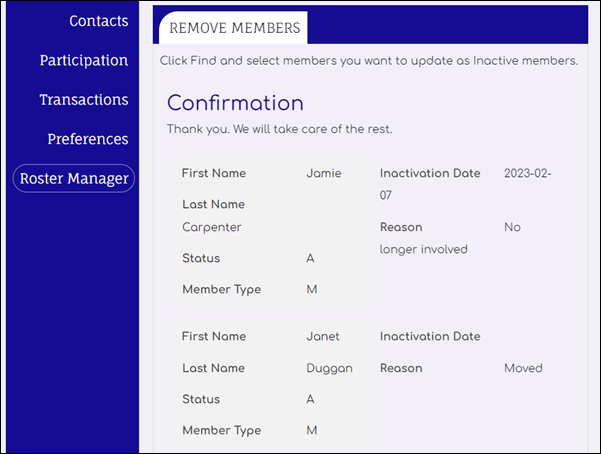Click Jamie's inactivation date value 2023-02-

pos(527,173)
